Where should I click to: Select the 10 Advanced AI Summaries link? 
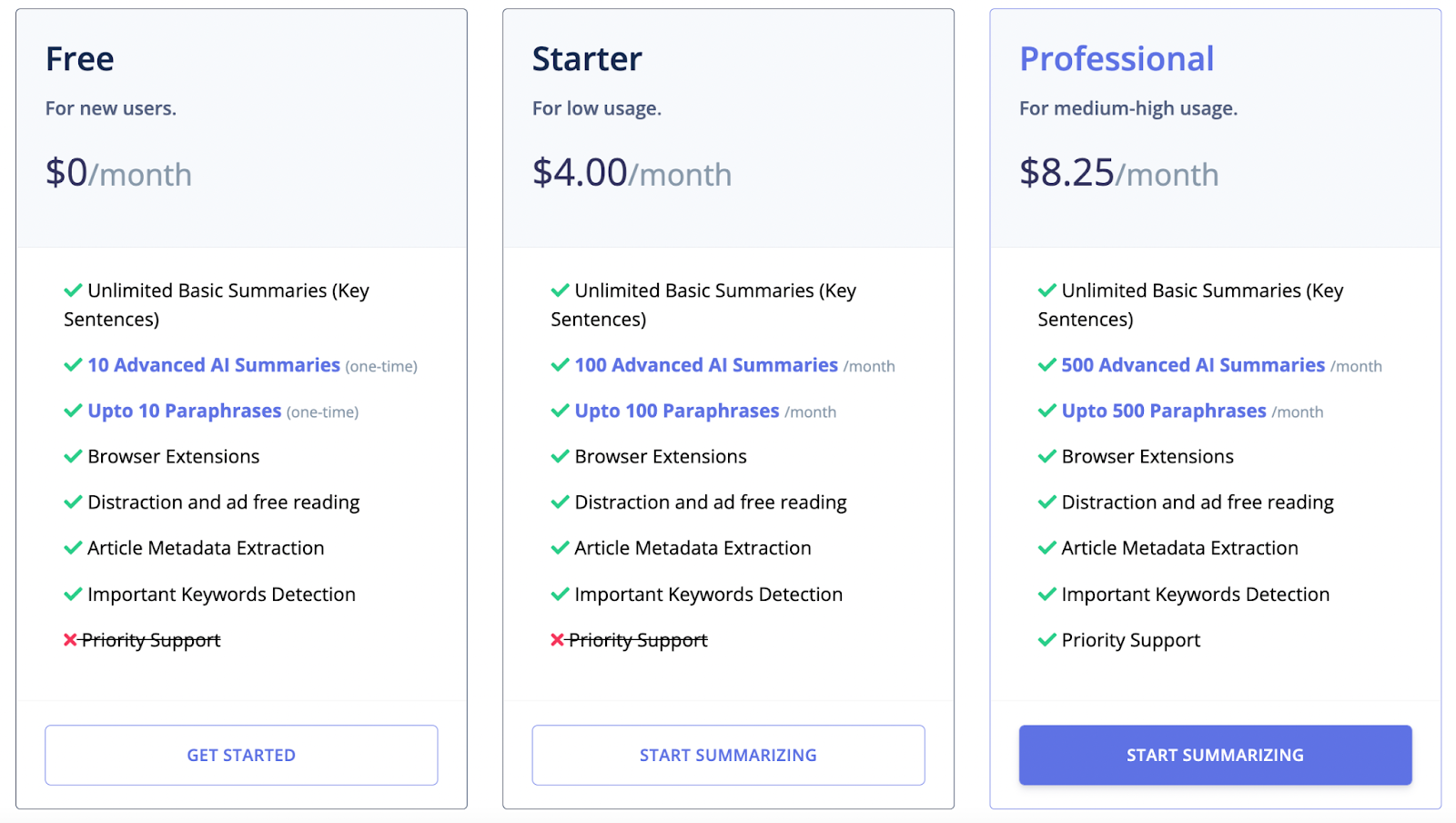(214, 365)
